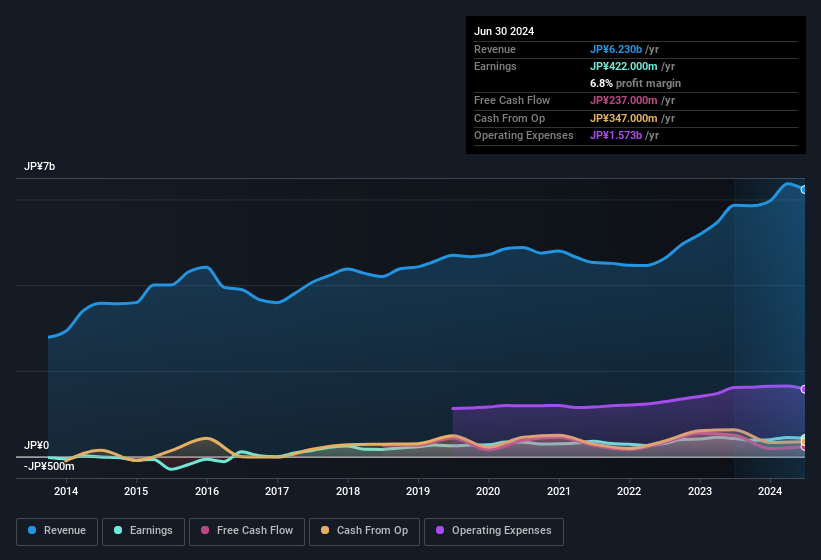Toggle the Free Cash Flow legend button

coord(247,531)
